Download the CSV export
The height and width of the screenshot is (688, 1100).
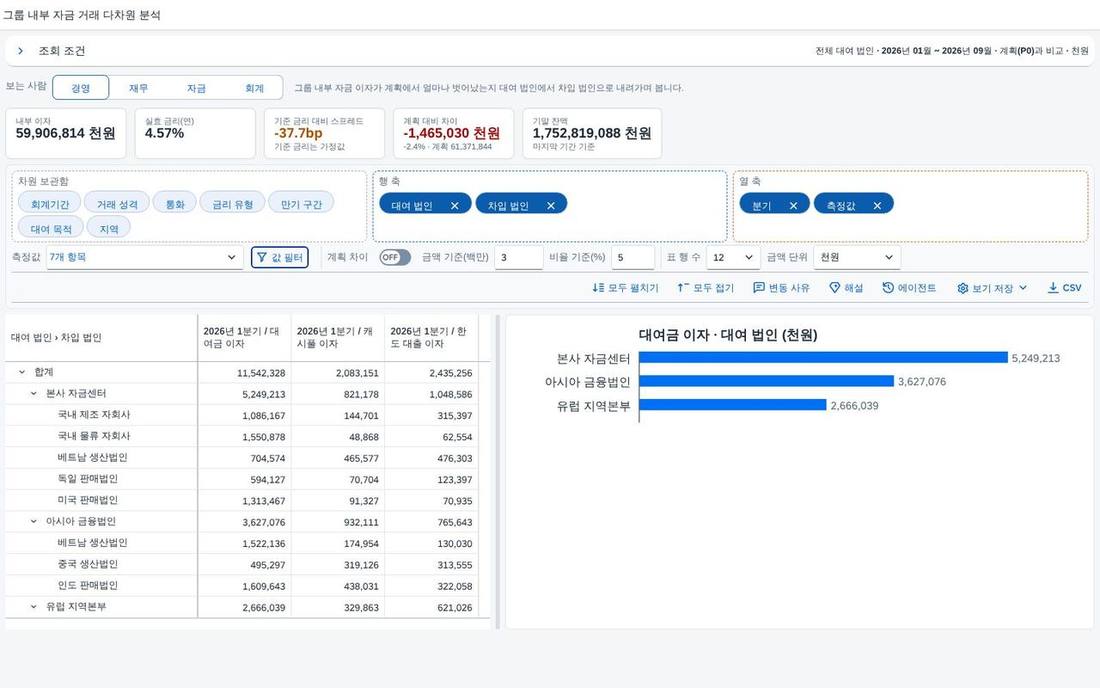(x=1064, y=288)
